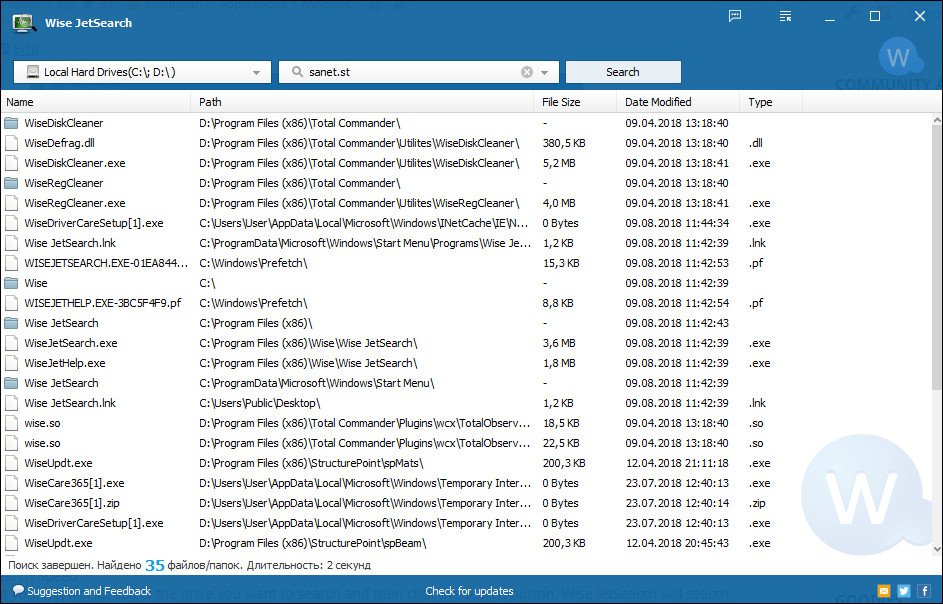
Task: Open the search history dropdown arrow
Action: tap(545, 73)
